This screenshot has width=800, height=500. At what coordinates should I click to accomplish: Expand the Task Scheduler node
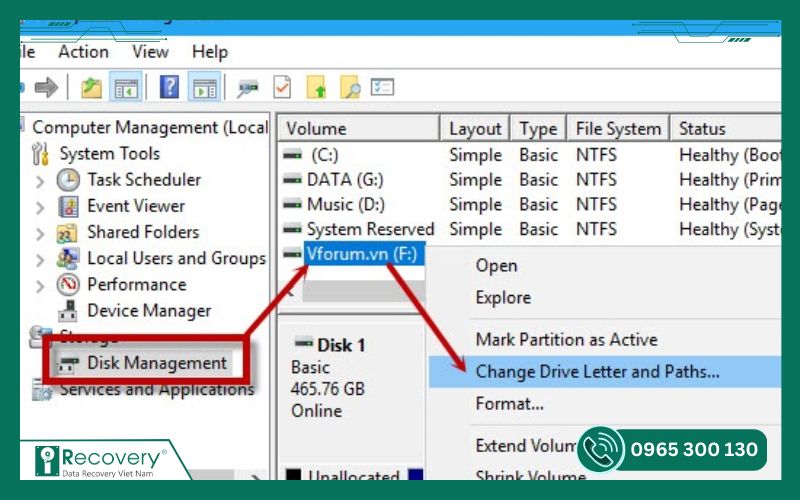click(40, 181)
